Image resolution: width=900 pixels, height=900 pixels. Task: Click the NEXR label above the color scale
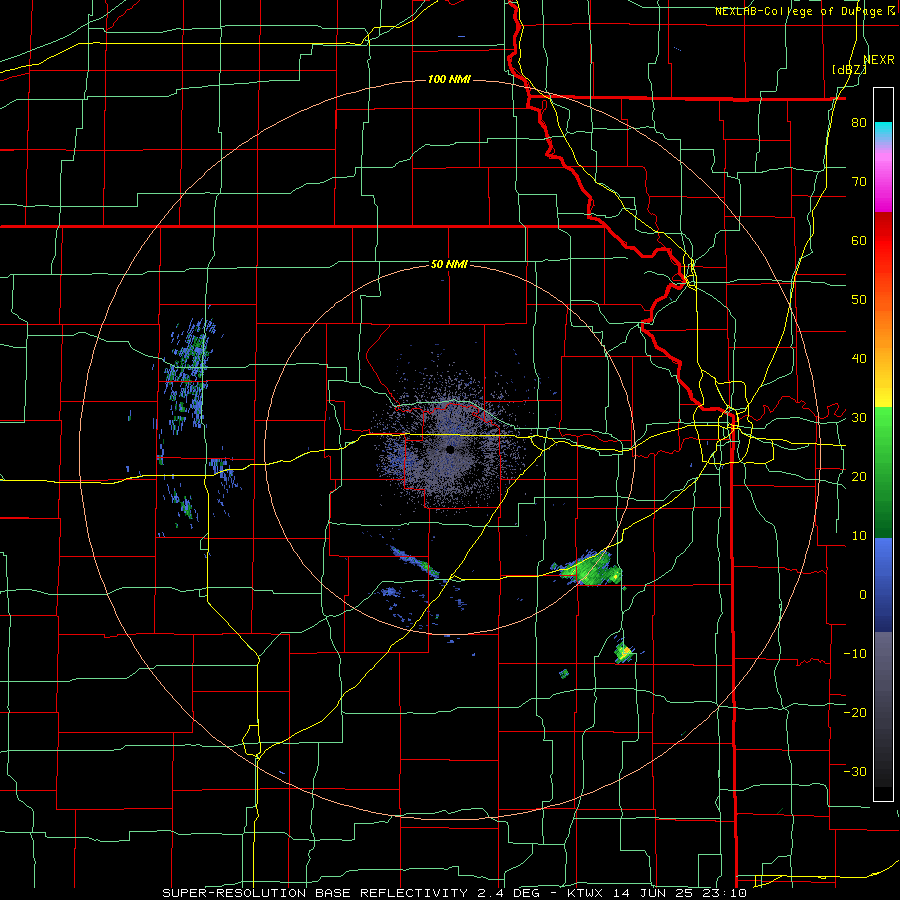coord(879,60)
